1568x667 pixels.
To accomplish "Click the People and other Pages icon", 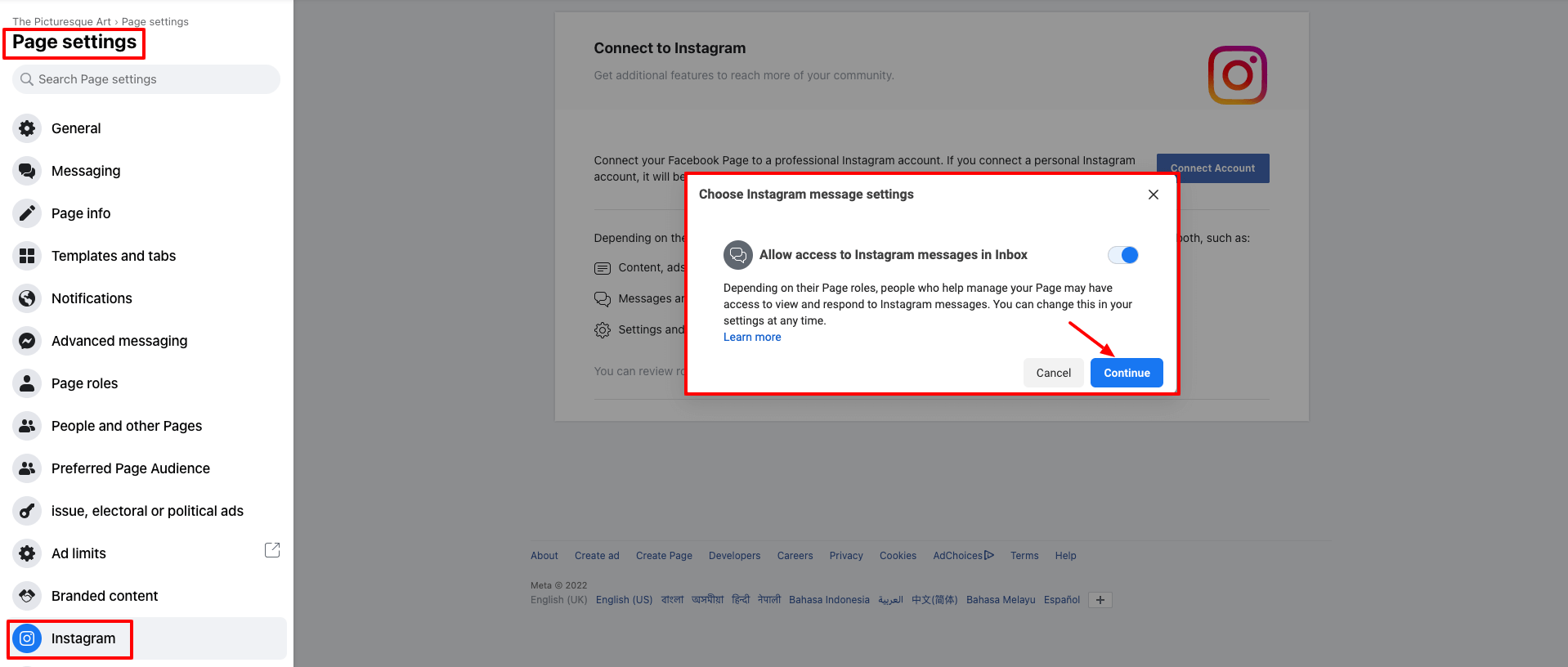I will tap(27, 426).
